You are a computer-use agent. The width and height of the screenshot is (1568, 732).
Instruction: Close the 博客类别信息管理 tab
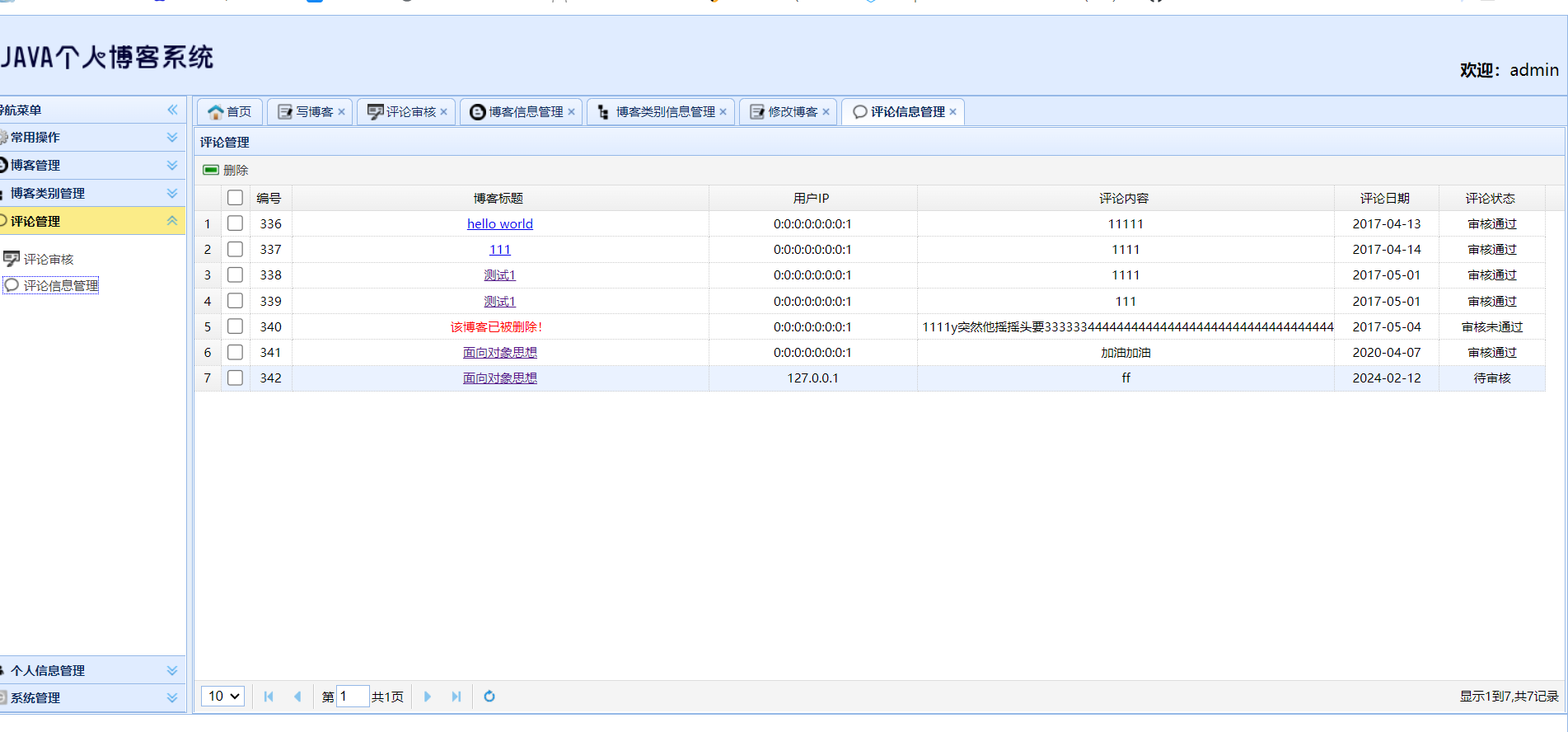point(723,112)
